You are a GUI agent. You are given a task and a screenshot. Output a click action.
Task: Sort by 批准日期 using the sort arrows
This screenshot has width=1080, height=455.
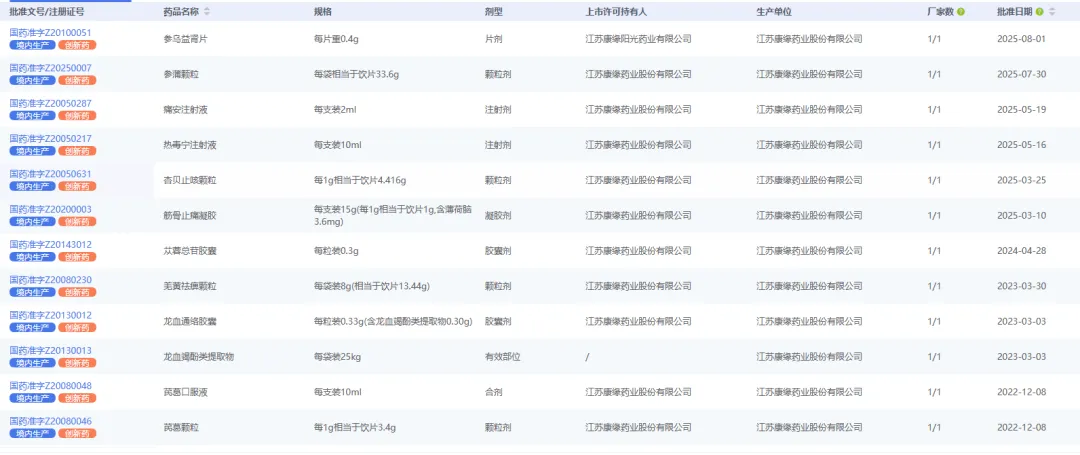[x=1051, y=12]
